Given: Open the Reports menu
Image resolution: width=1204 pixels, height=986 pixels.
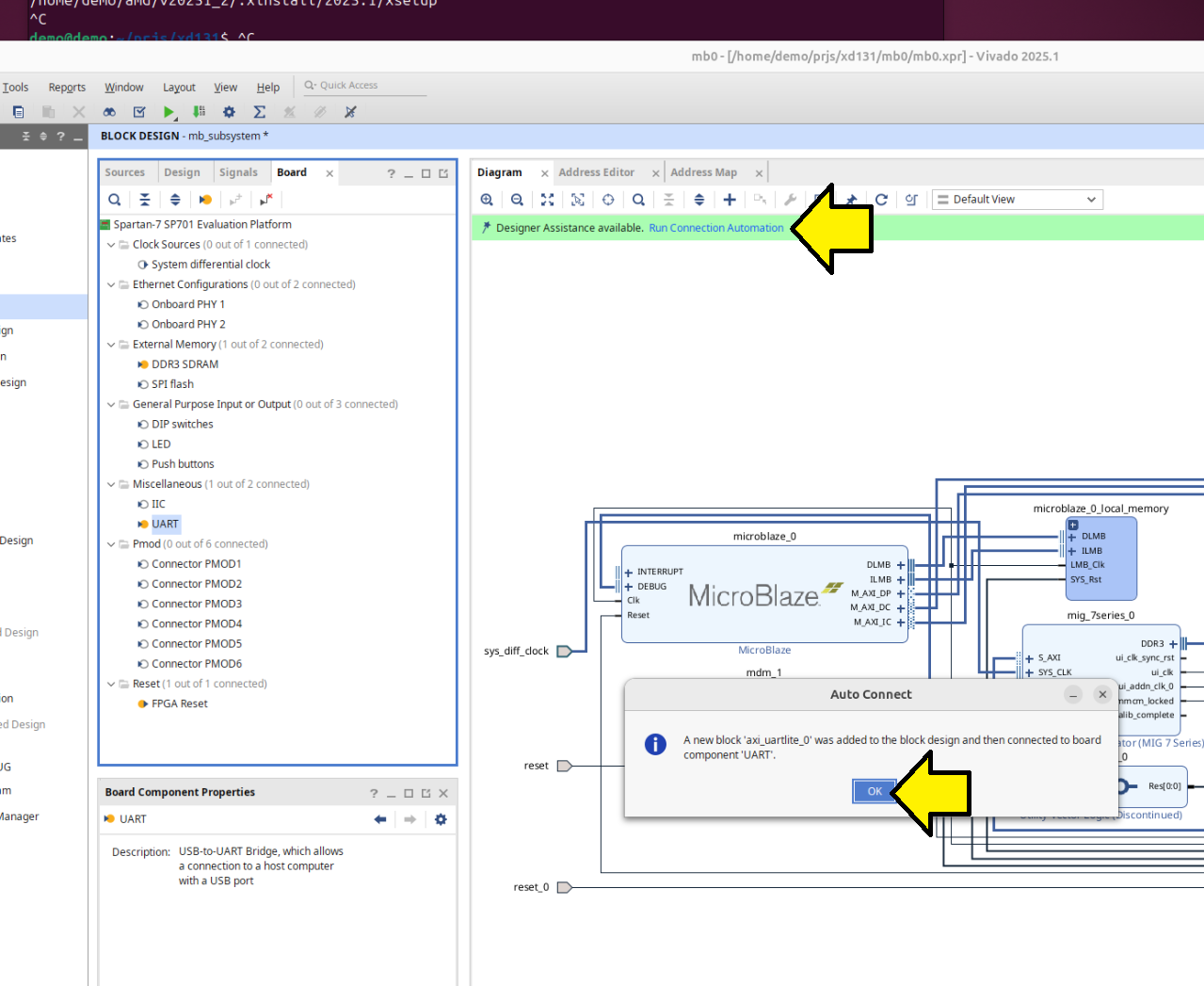Looking at the screenshot, I should [x=67, y=88].
